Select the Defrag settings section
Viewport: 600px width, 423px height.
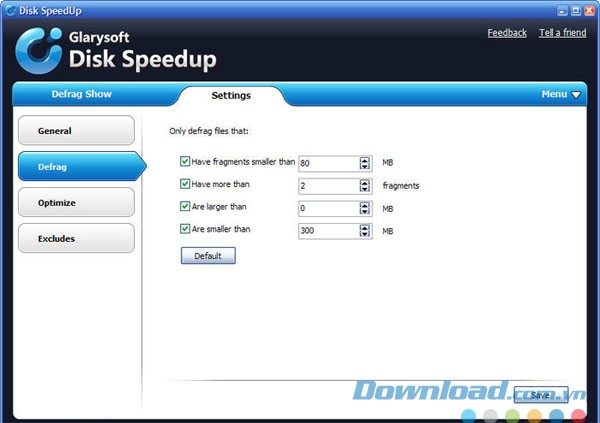pos(82,167)
